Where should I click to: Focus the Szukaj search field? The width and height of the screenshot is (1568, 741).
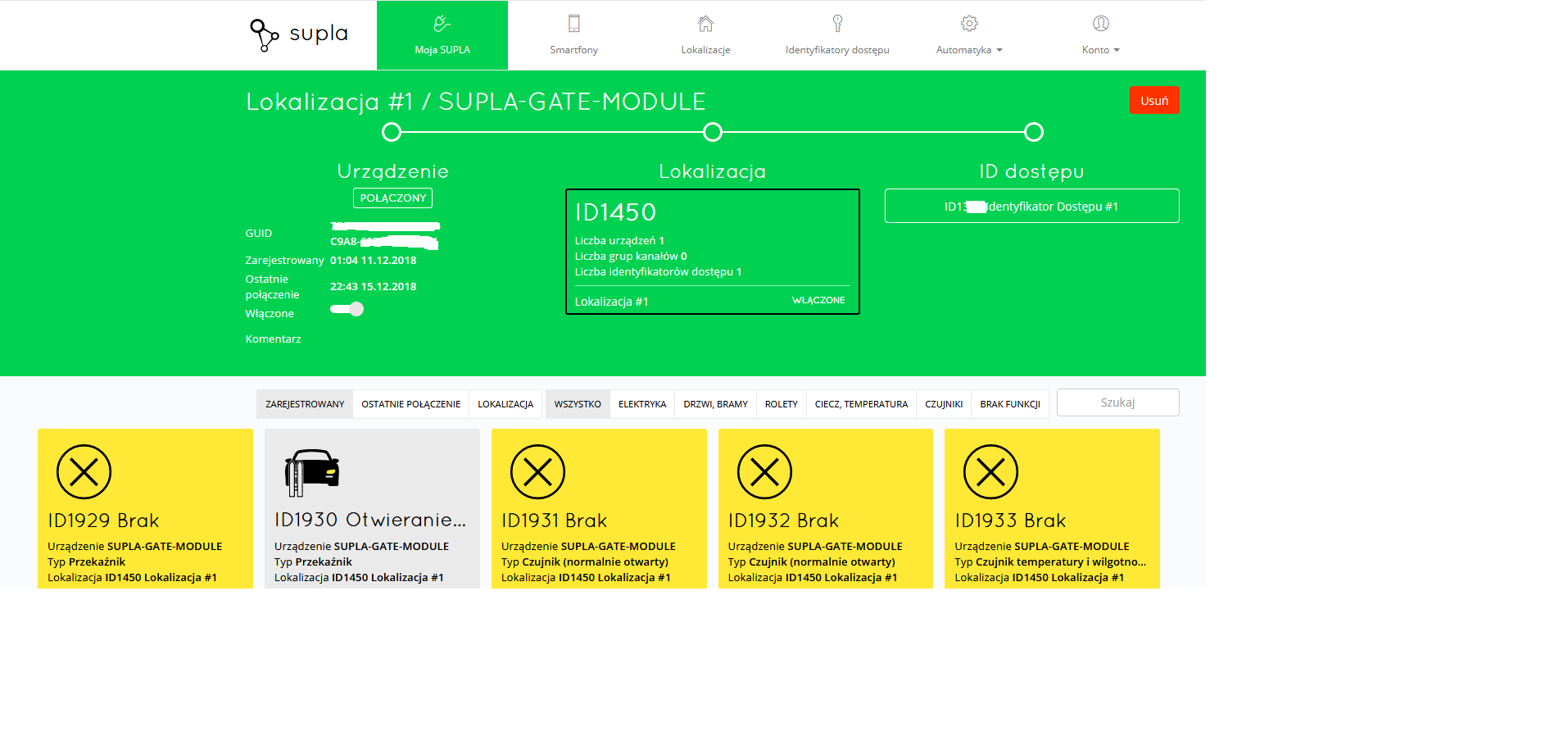pos(1118,402)
